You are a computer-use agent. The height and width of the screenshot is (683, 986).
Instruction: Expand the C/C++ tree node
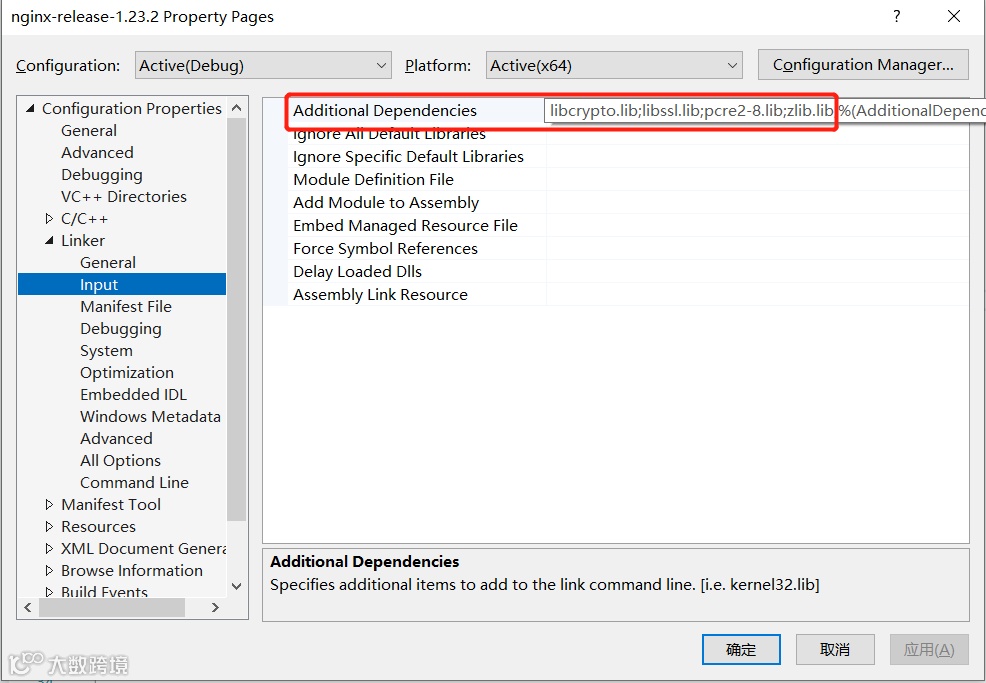[x=49, y=219]
